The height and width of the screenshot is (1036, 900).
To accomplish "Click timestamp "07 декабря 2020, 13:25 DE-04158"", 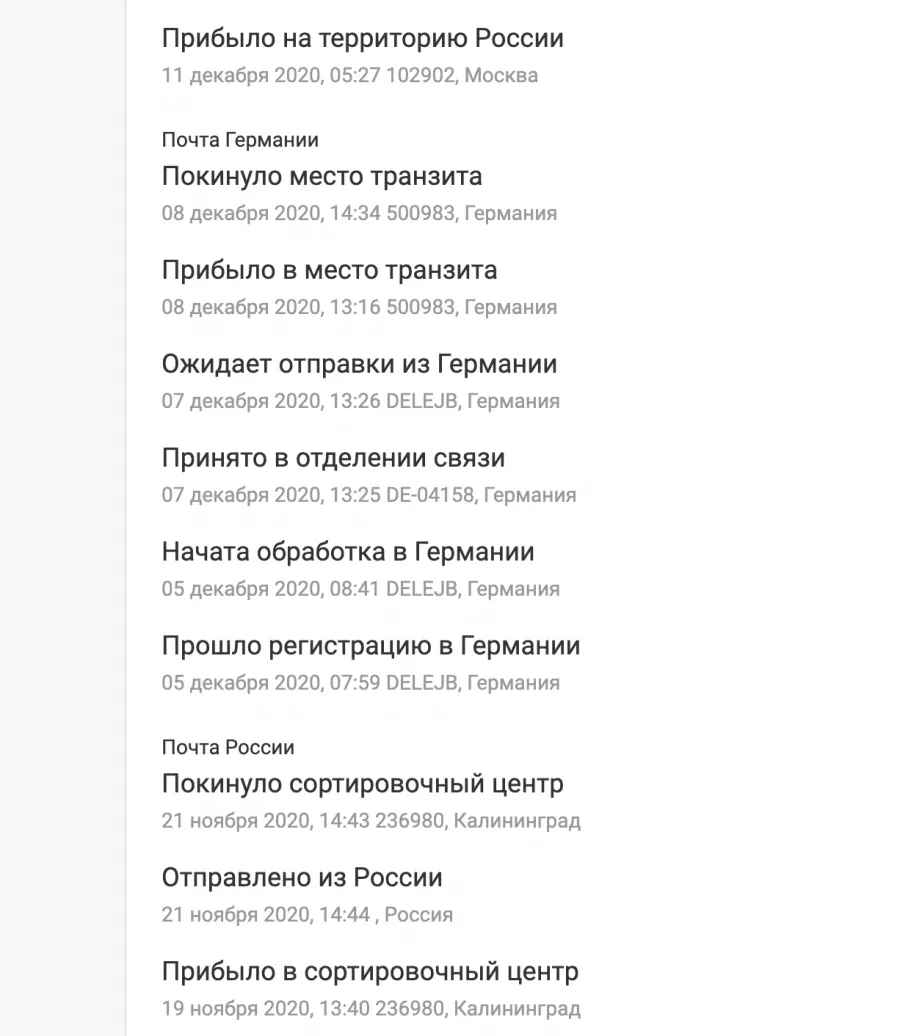I will tap(318, 495).
